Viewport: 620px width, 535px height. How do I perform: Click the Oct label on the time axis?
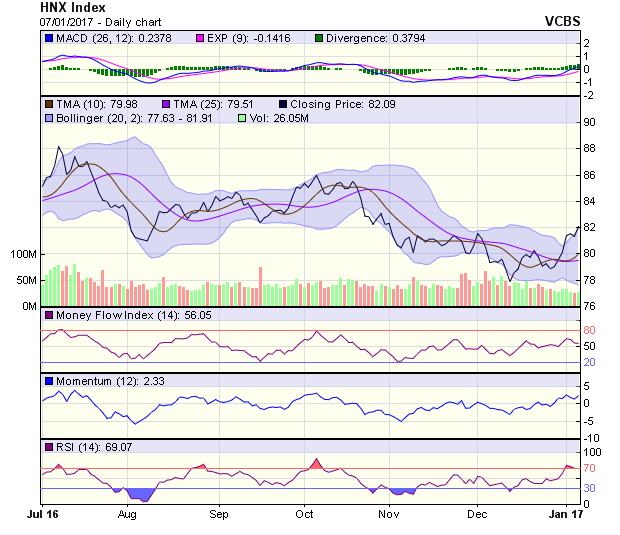(305, 514)
